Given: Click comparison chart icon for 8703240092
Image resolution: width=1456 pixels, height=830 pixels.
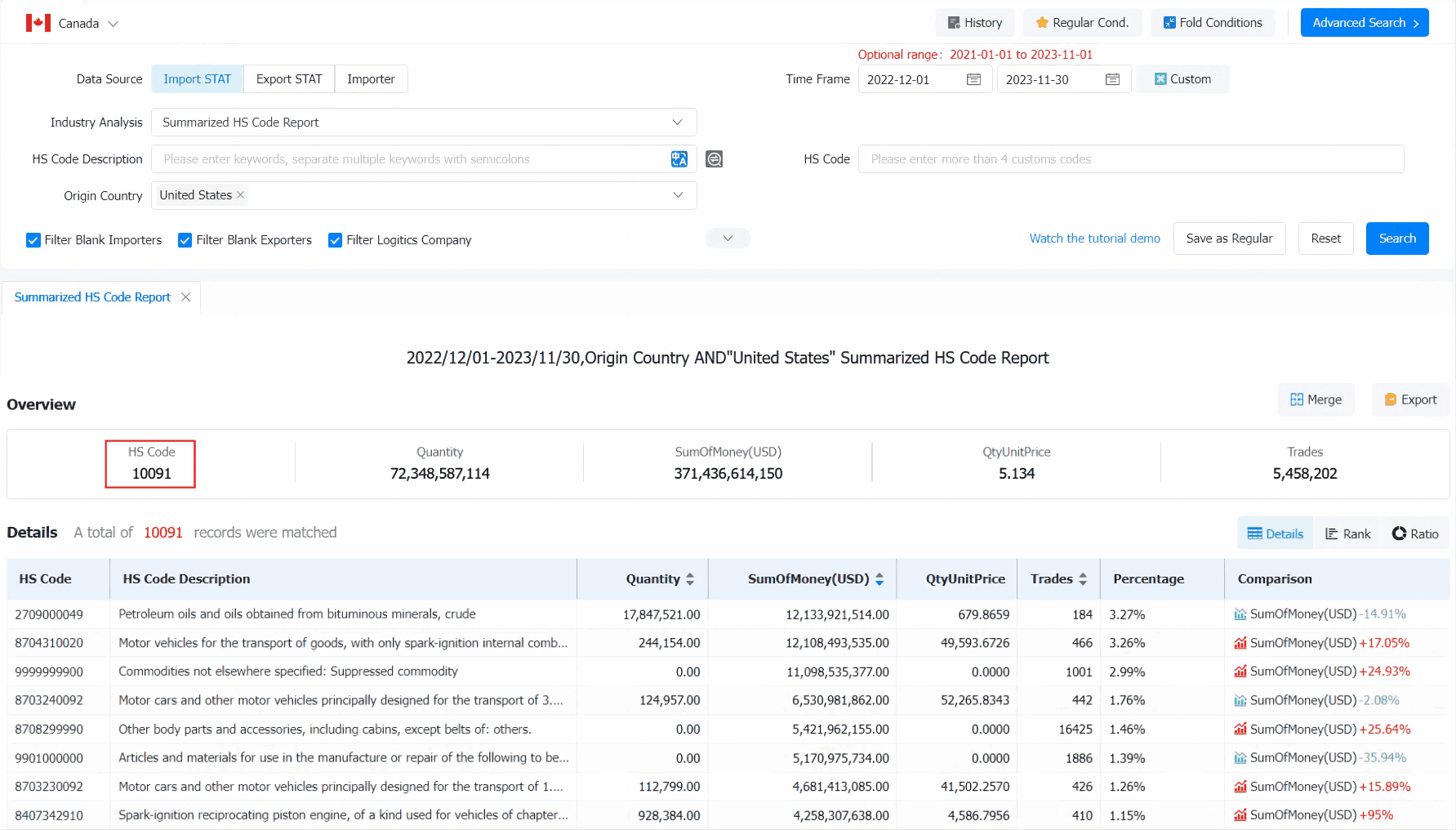Looking at the screenshot, I should pos(1240,700).
